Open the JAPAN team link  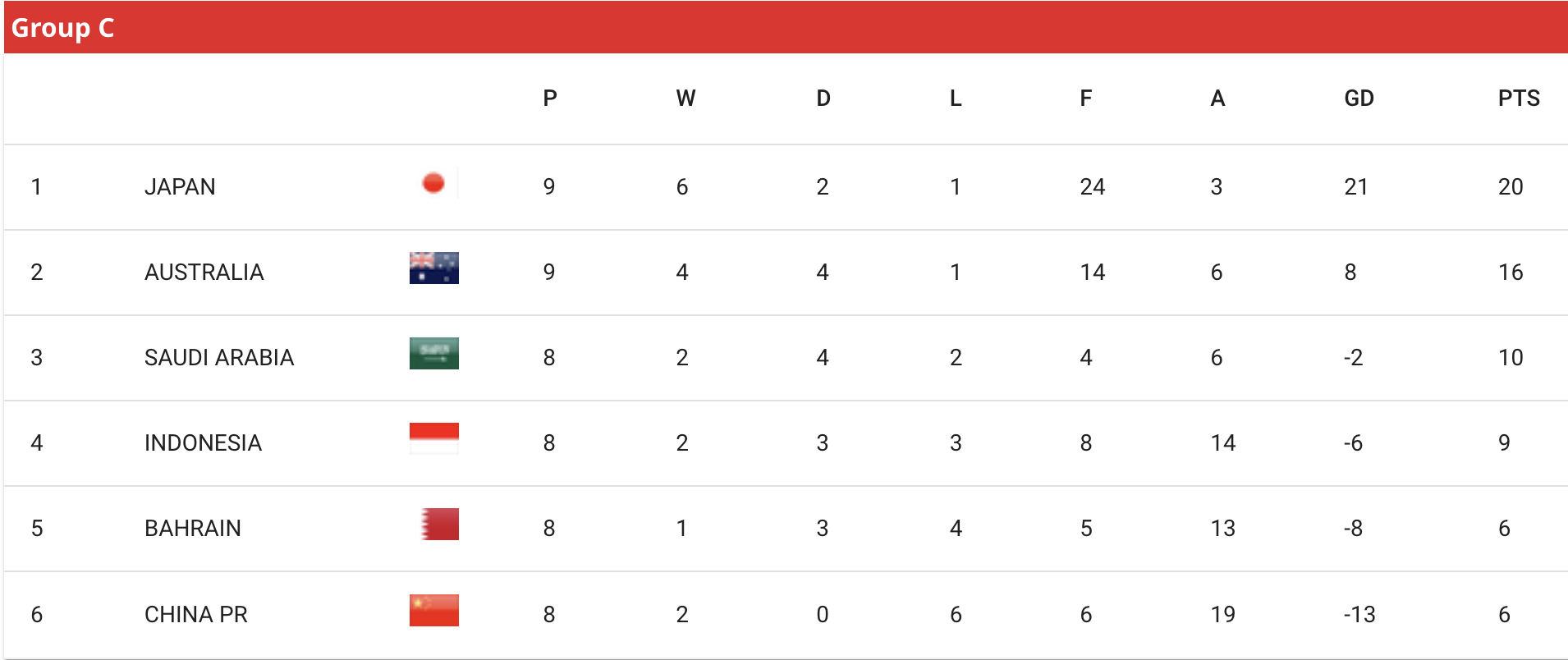point(180,187)
